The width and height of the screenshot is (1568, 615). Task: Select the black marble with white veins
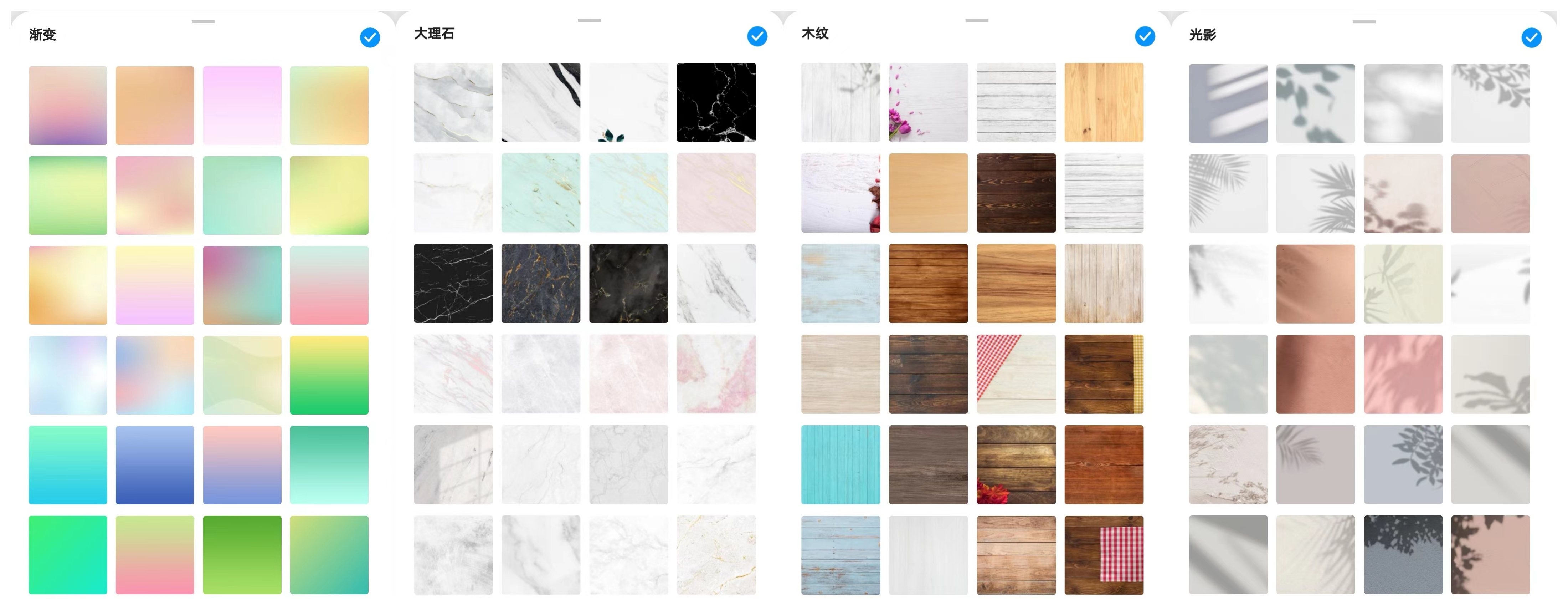tap(716, 102)
